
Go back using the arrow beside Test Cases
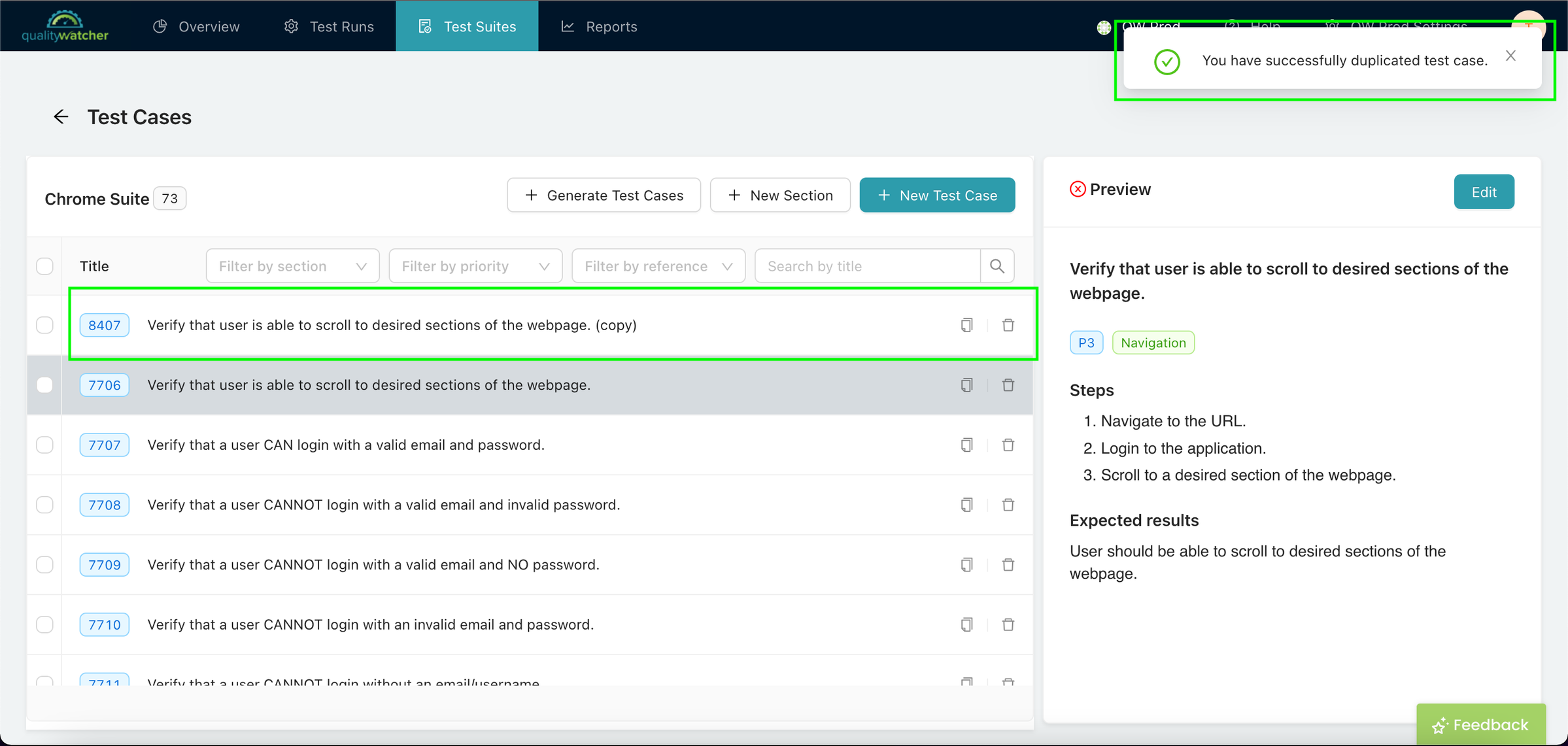[x=61, y=117]
